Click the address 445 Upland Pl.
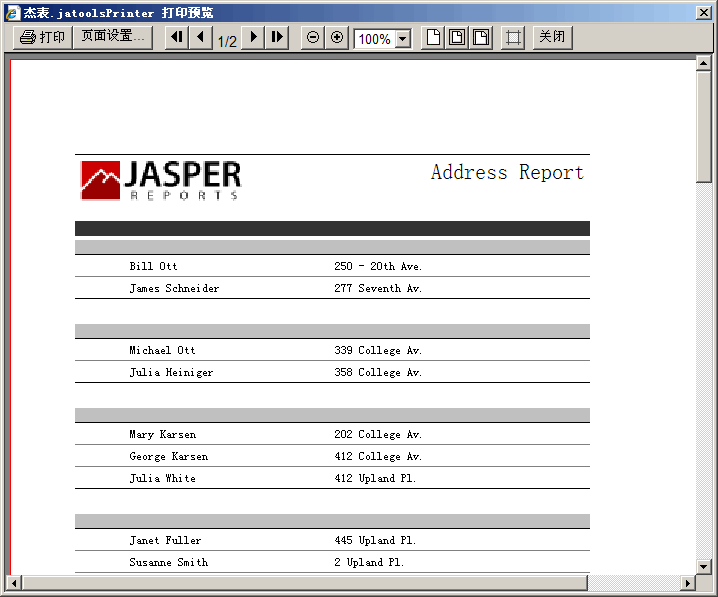 375,540
